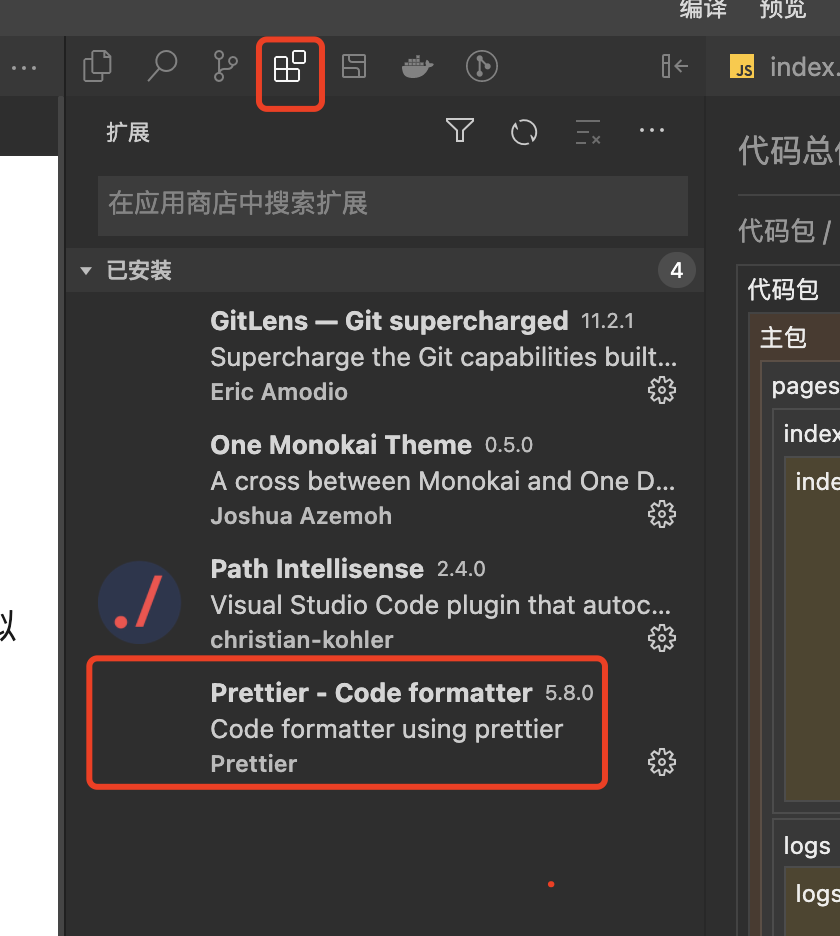
Task: Clear extension search results icon
Action: 588,132
